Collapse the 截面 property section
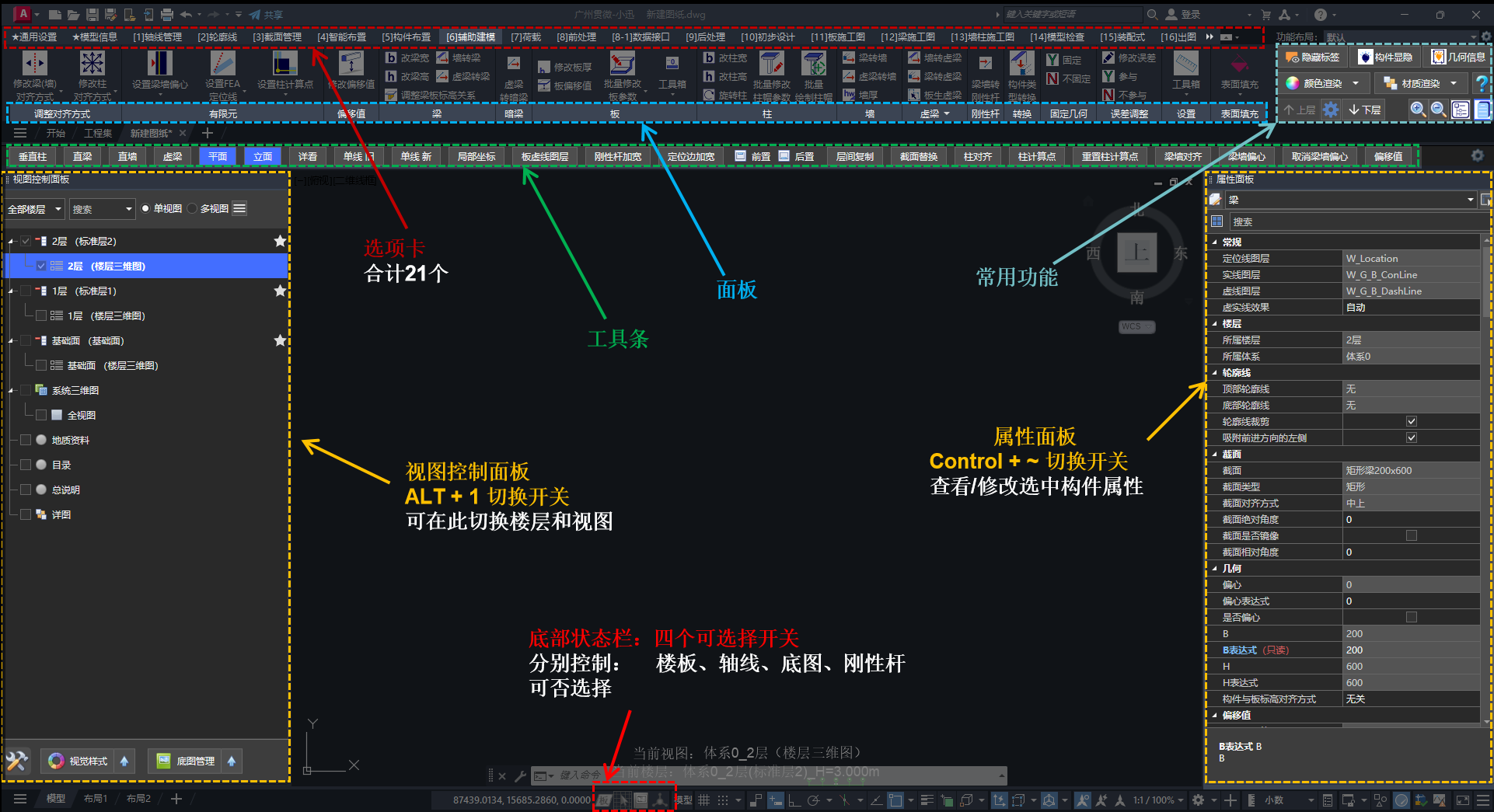The width and height of the screenshot is (1494, 812). coord(1215,454)
